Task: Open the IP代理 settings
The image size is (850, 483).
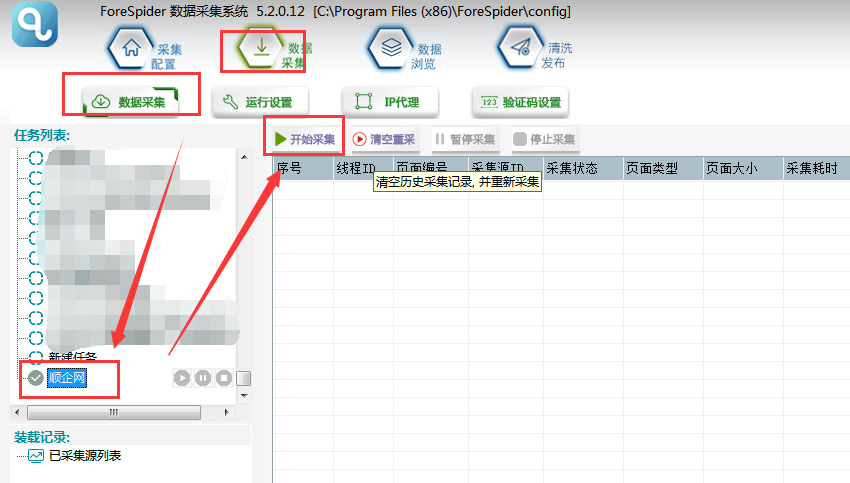Action: click(x=390, y=102)
